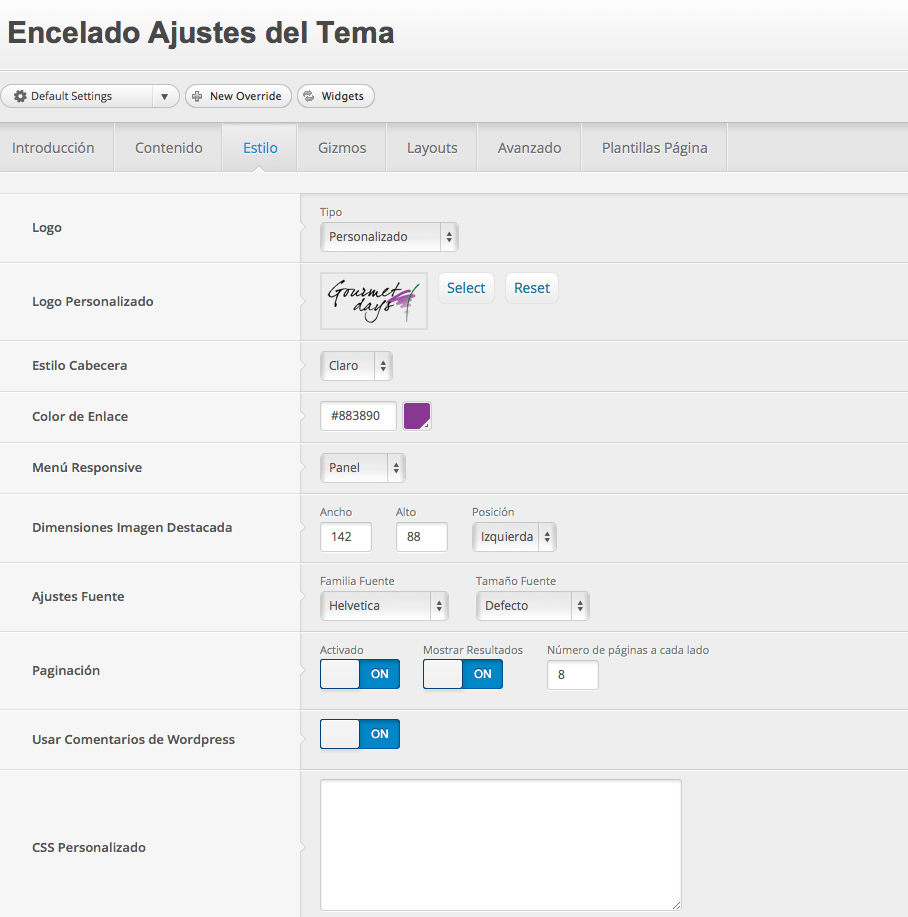
Task: Toggle the Paginación Activado switch
Action: 360,674
